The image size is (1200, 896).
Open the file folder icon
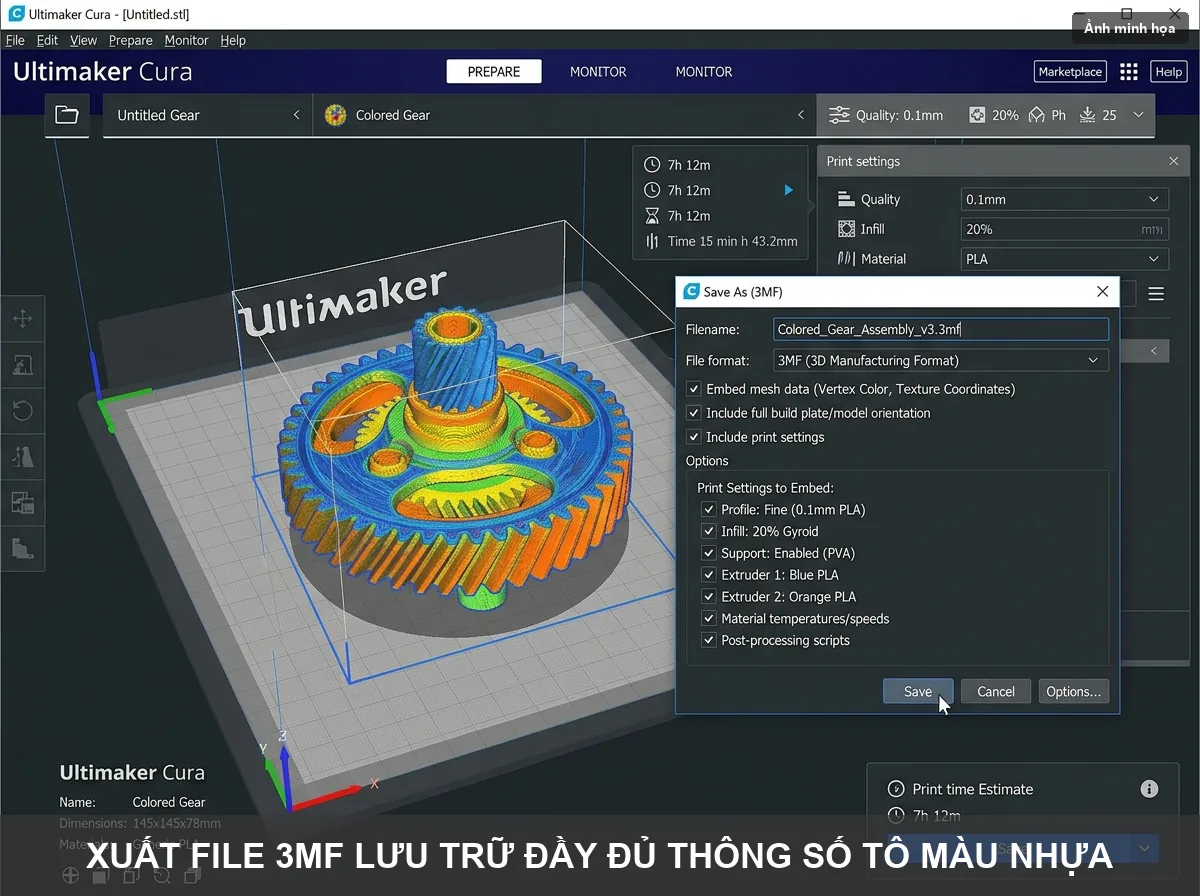tap(67, 115)
